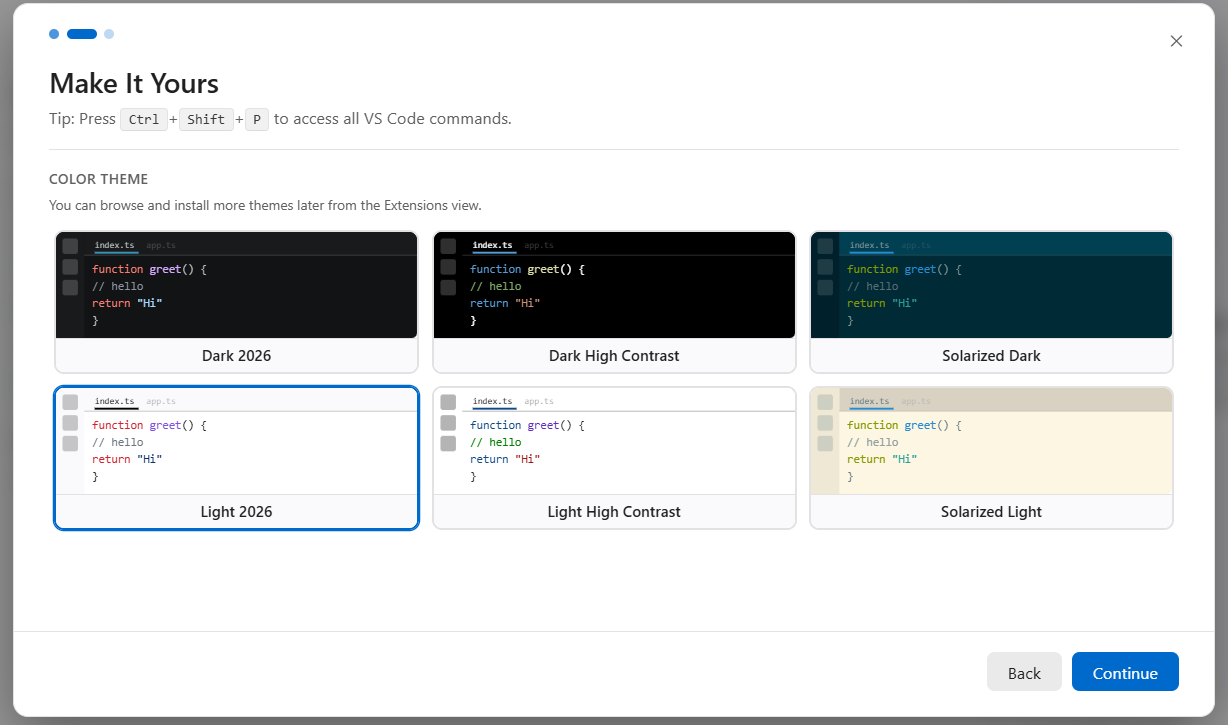Click the Dark 2026 label
Viewport: 1228px width, 725px height.
pyautogui.click(x=237, y=356)
